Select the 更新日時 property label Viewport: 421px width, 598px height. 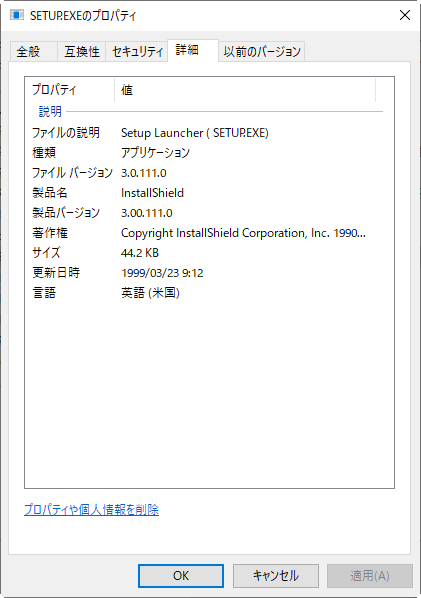click(56, 273)
